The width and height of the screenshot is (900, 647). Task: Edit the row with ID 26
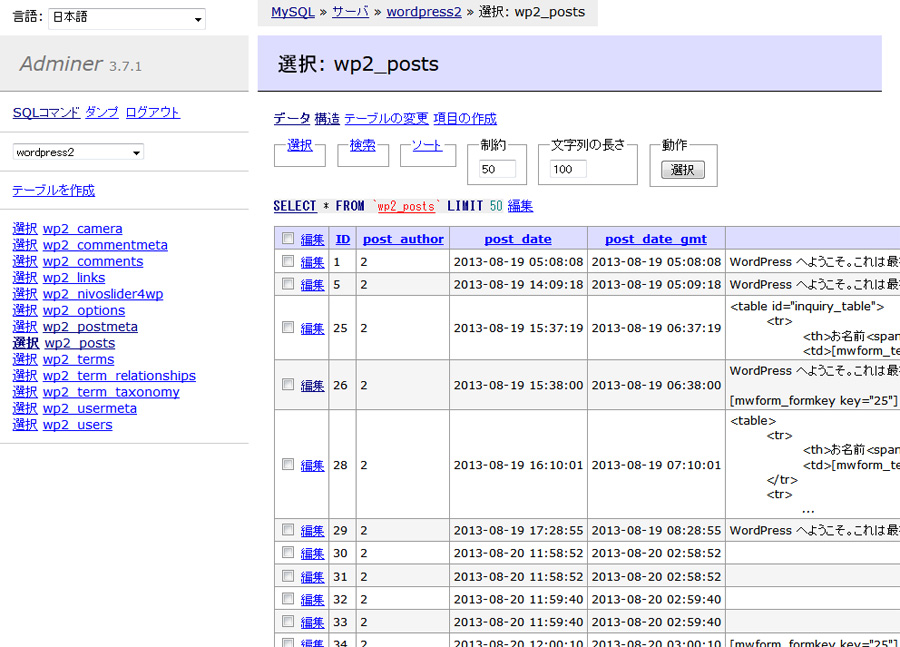[312, 386]
